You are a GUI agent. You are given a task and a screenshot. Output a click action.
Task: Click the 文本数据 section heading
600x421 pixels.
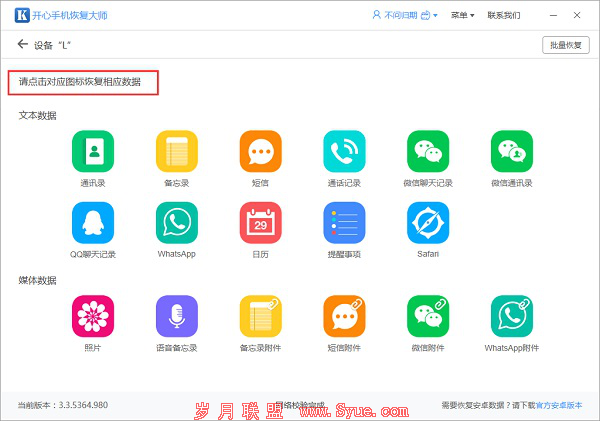38,116
